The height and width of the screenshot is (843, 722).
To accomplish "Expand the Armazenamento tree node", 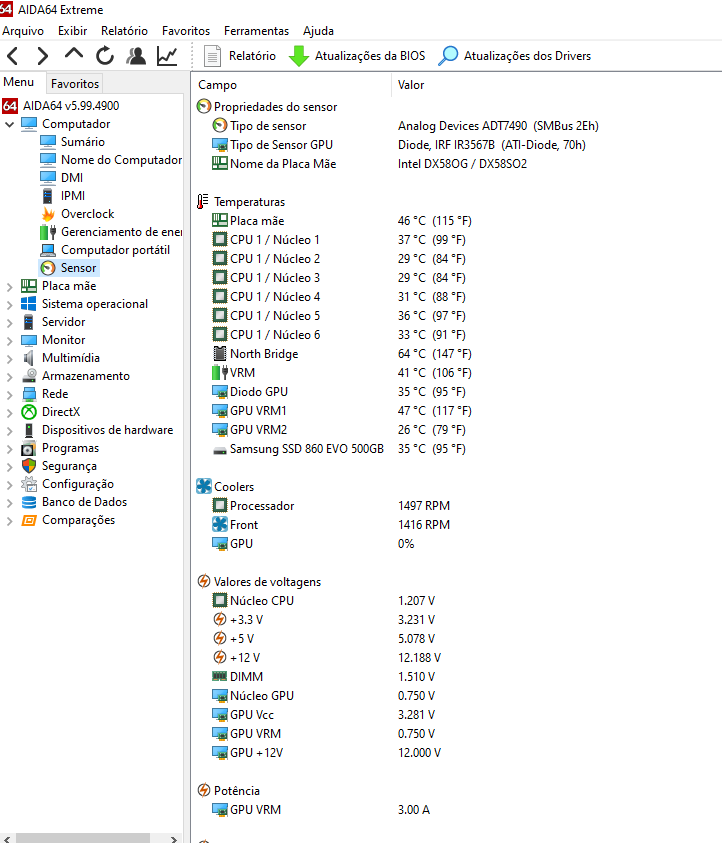I will coord(9,377).
